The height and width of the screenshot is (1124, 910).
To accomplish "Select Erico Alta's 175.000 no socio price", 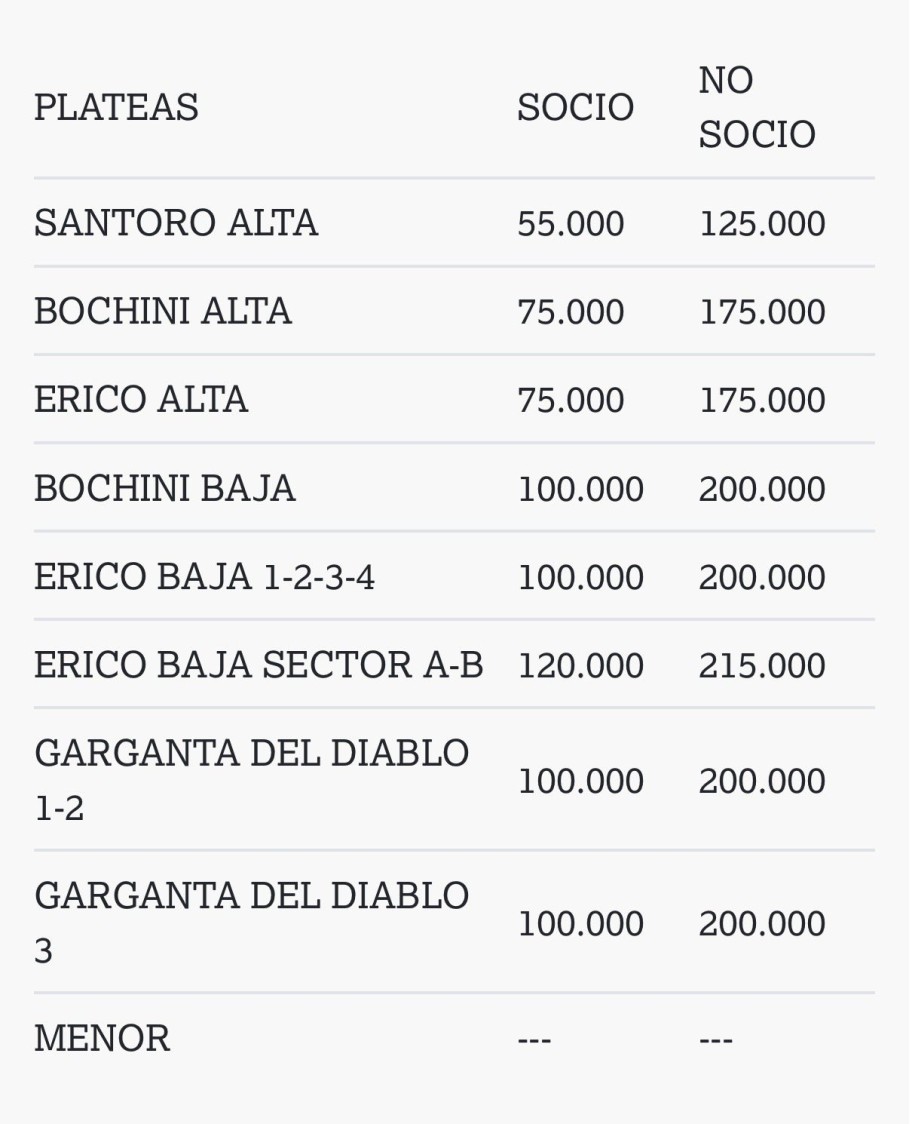I will coord(762,401).
